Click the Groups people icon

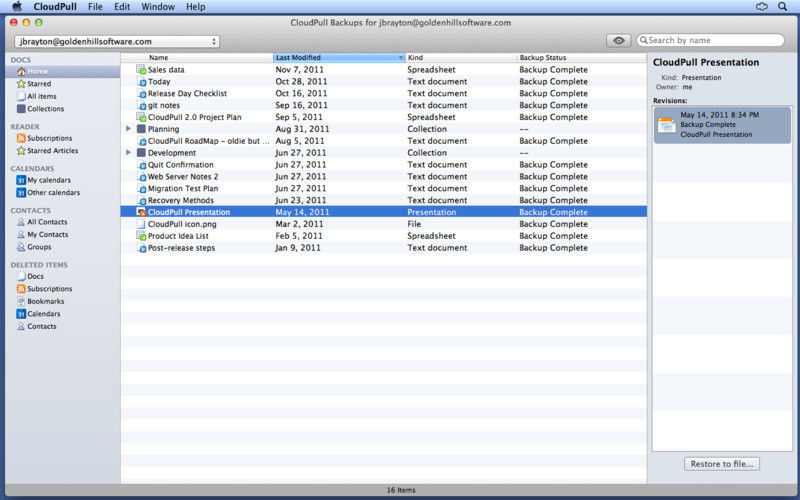tap(21, 247)
